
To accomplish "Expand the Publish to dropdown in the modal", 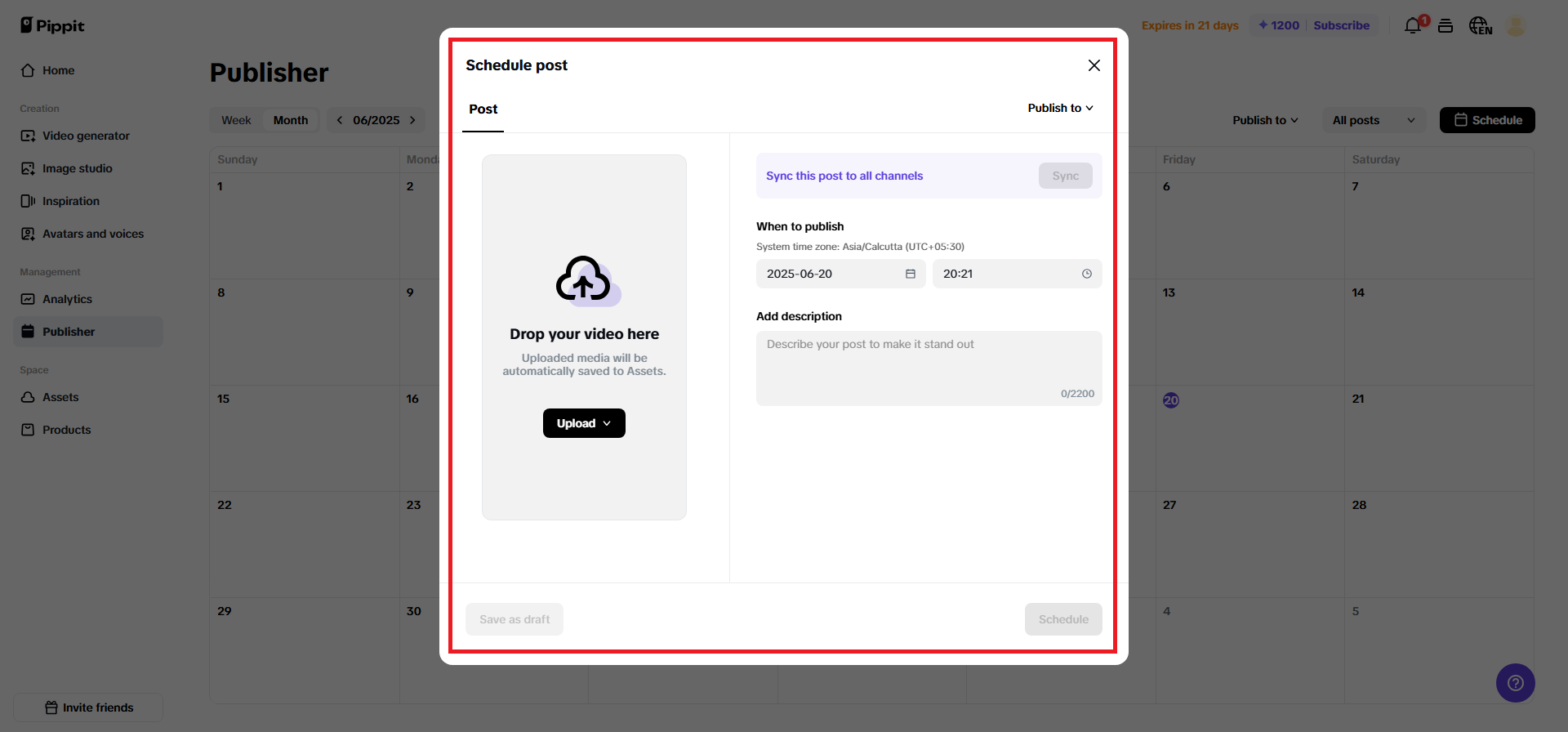I will point(1059,108).
